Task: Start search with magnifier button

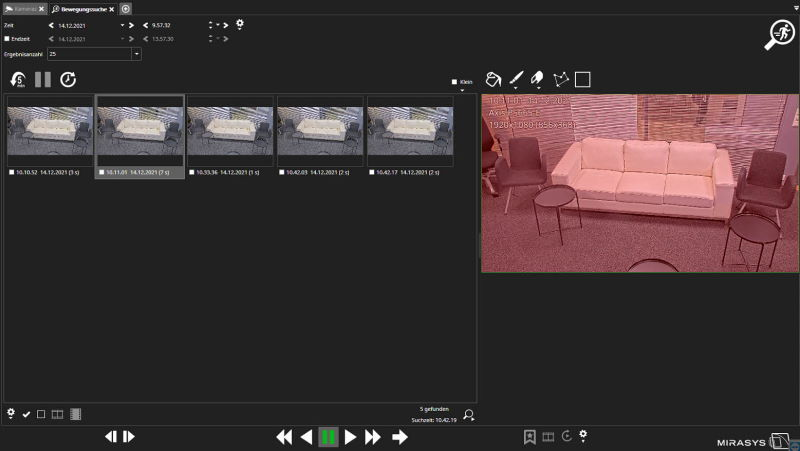Action: click(x=468, y=415)
